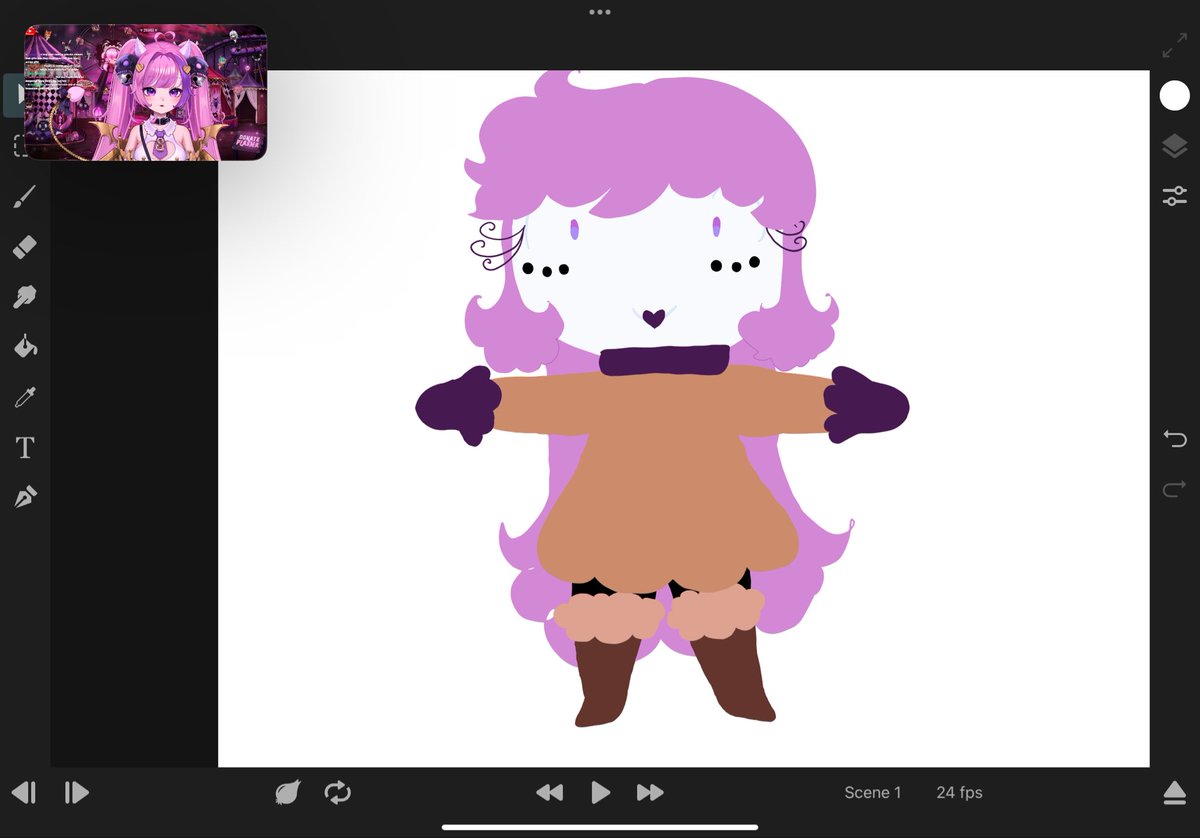This screenshot has height=838, width=1200.
Task: Select the Eraser tool
Action: (25, 246)
